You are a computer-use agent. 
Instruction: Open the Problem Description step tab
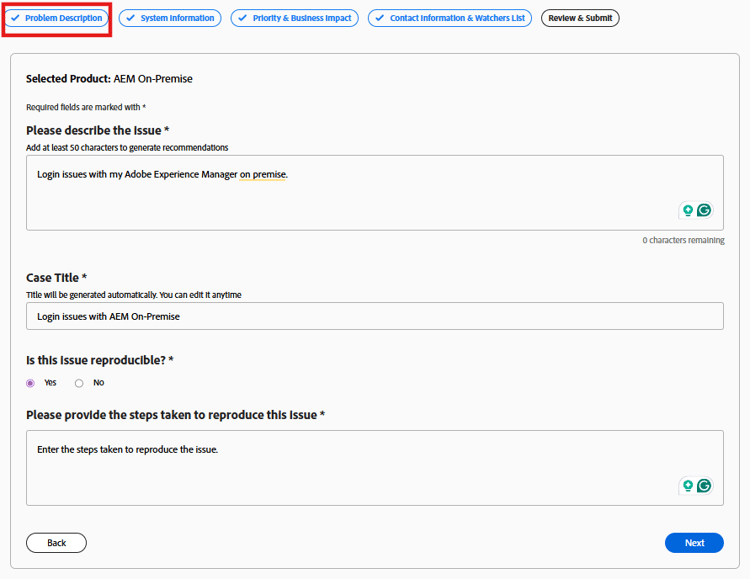57,18
